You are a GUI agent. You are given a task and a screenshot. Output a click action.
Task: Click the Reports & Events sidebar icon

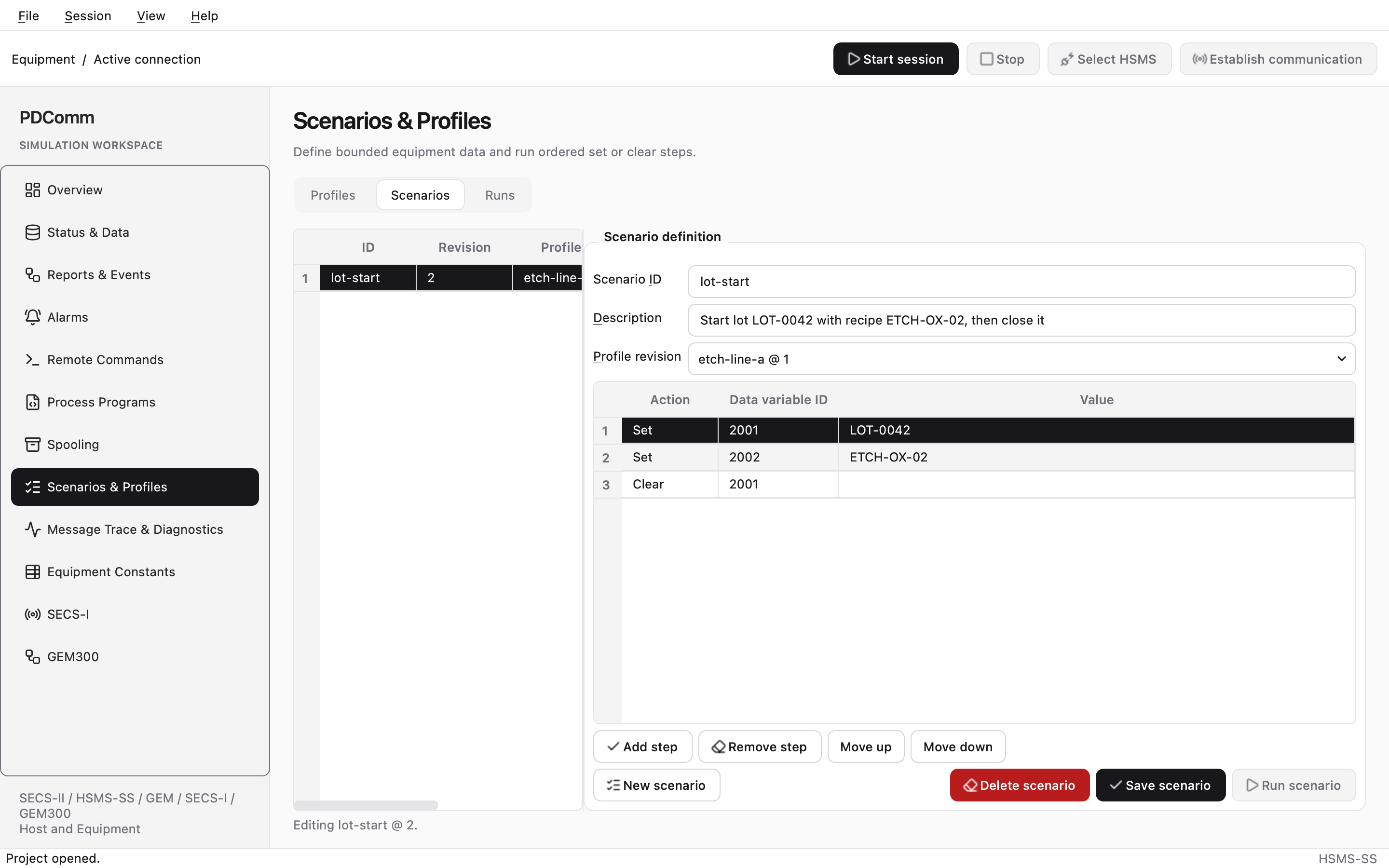click(33, 275)
